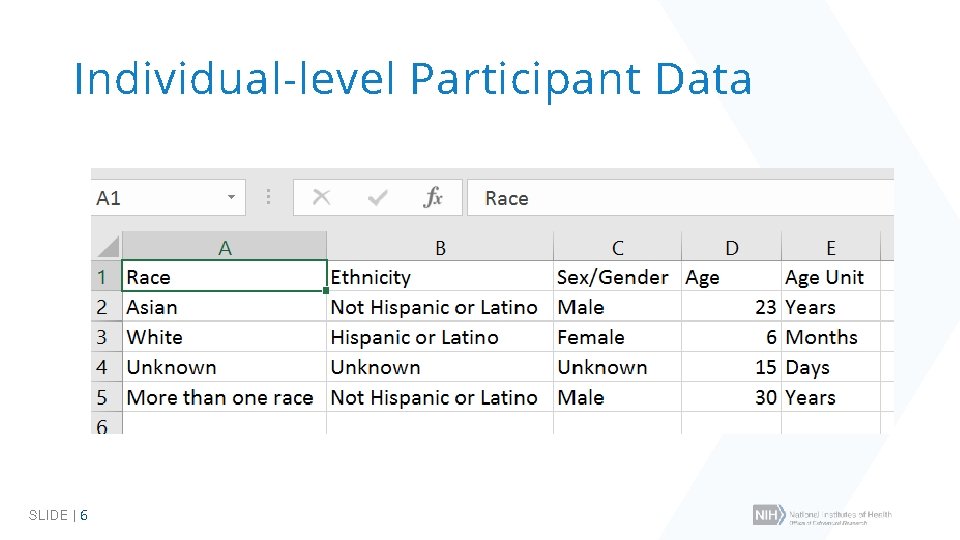Click the formula bar containing Race
The width and height of the screenshot is (960, 540).
click(680, 198)
